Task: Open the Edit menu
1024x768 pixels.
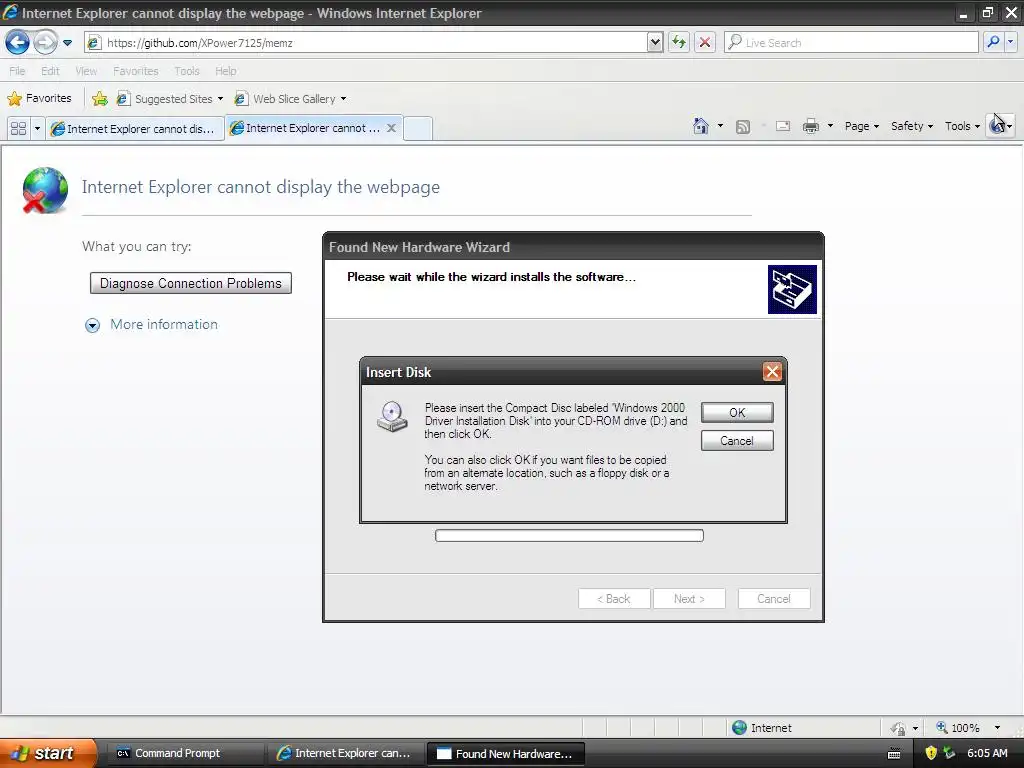Action: (x=50, y=71)
